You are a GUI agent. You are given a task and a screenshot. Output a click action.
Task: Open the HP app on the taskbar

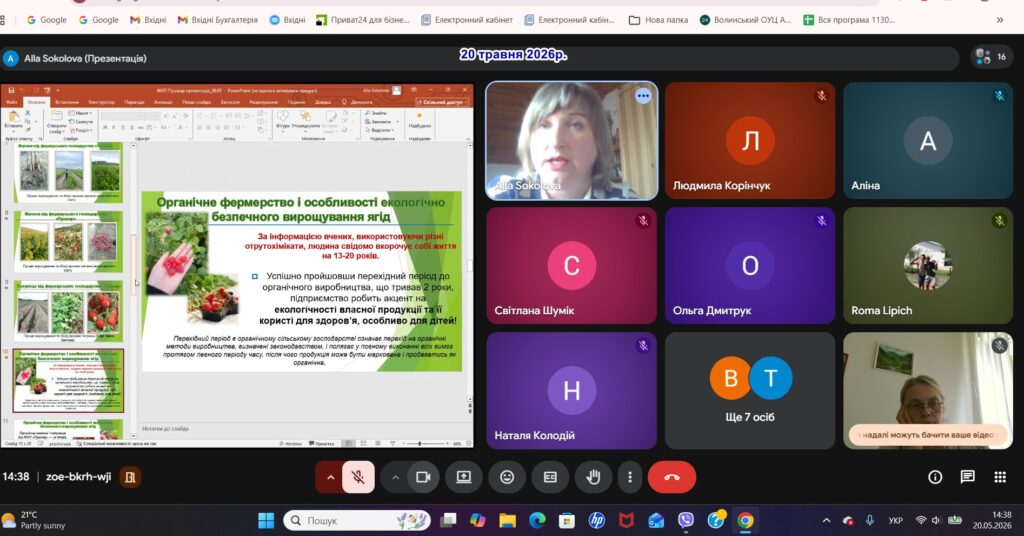point(596,520)
